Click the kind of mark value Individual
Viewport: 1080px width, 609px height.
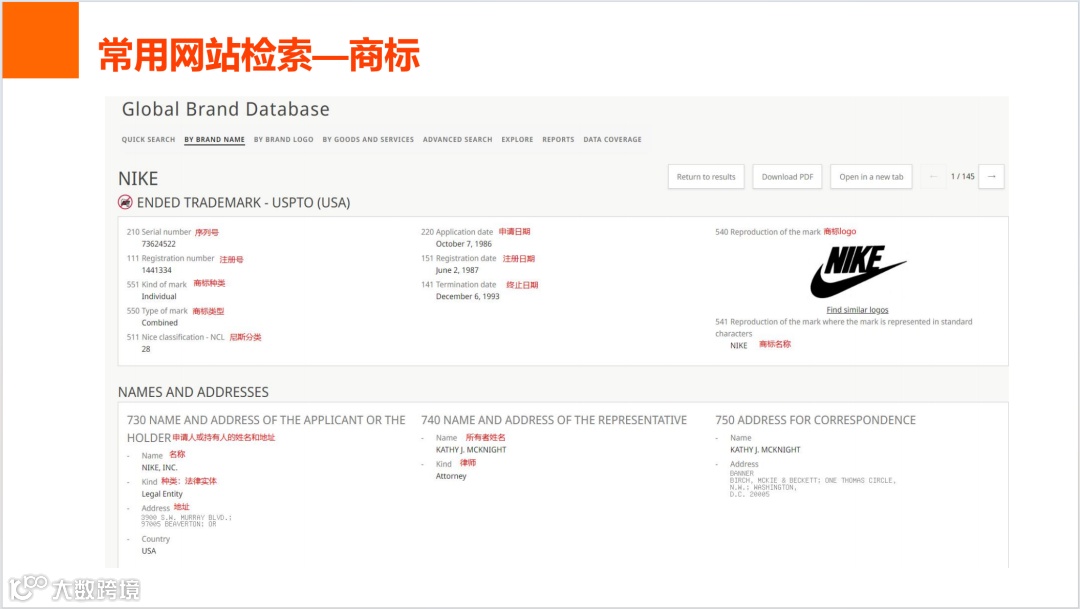(159, 296)
